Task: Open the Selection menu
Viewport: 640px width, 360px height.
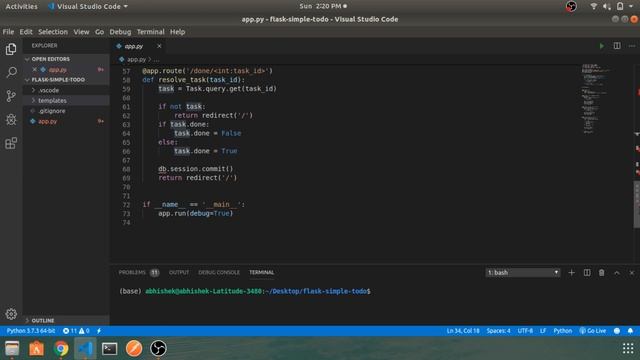Action: coord(53,32)
